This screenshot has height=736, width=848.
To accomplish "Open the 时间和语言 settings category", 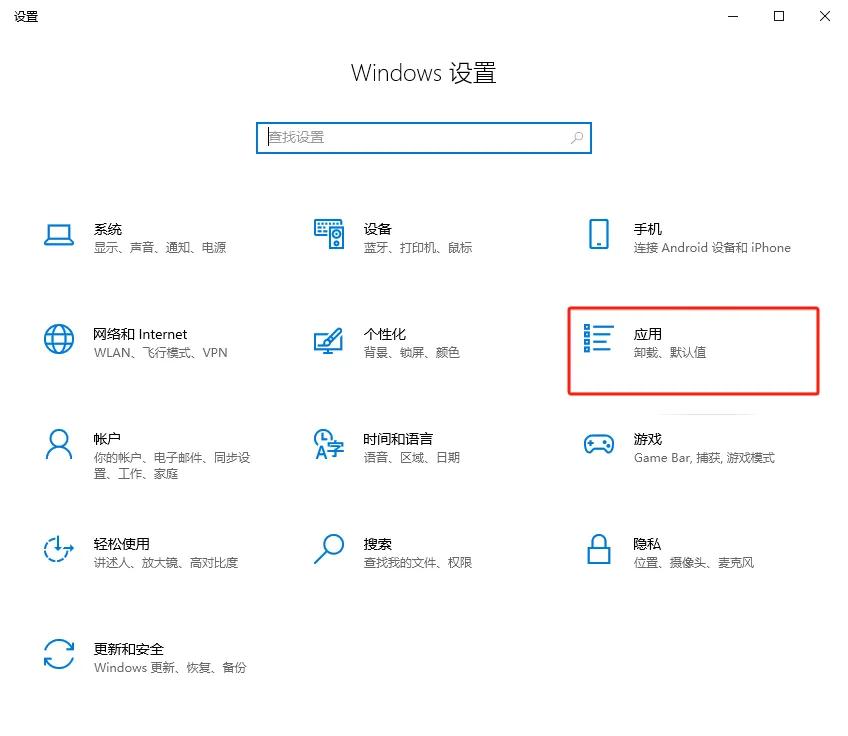I will click(387, 448).
